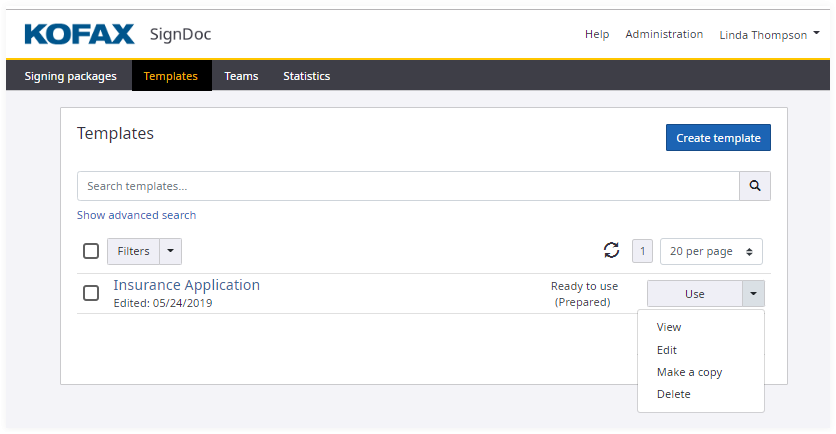Choose Make a copy menu entry
Image resolution: width=836 pixels, height=434 pixels.
pyautogui.click(x=689, y=372)
